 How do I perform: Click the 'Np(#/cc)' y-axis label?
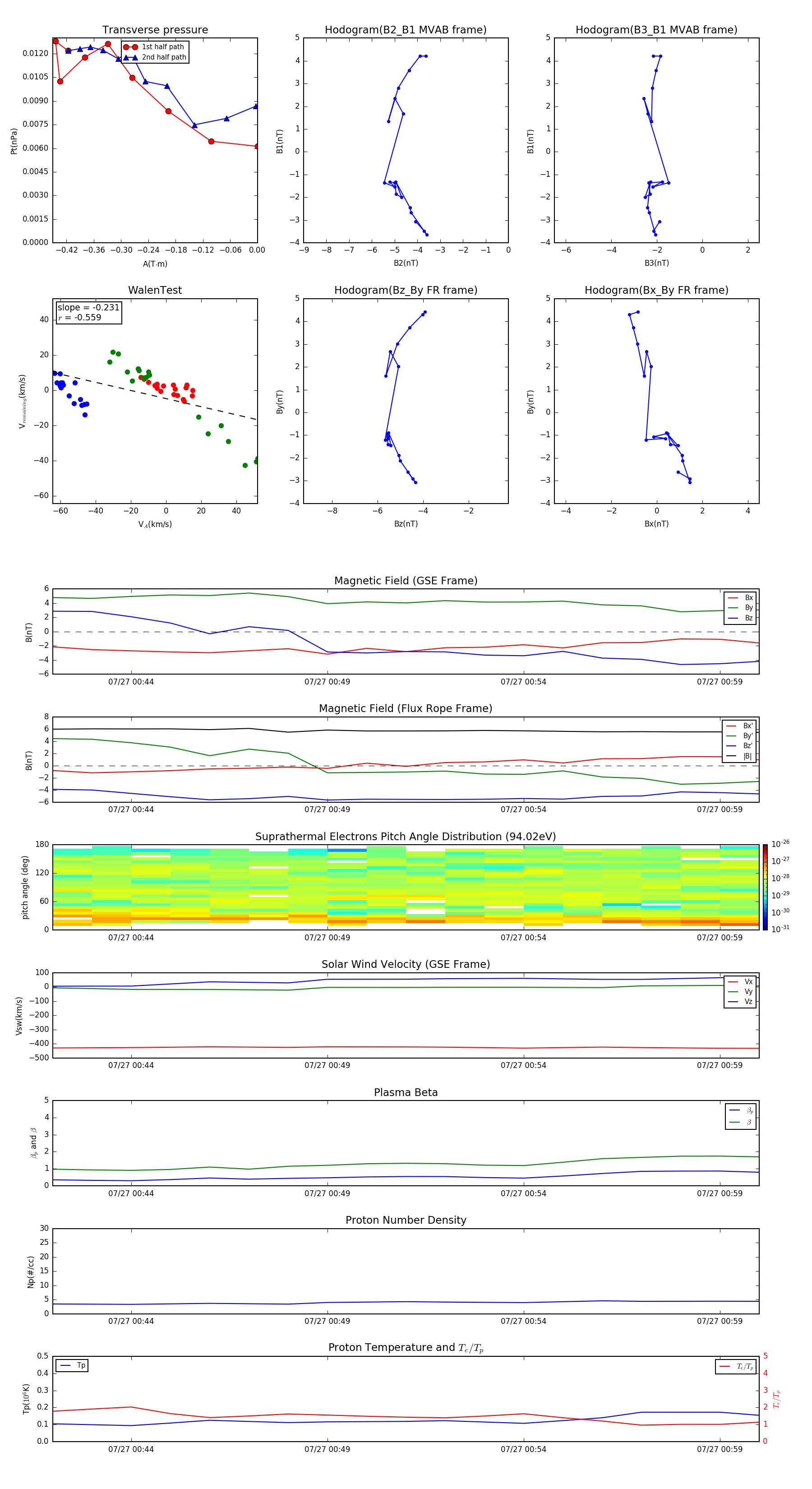(x=31, y=1271)
